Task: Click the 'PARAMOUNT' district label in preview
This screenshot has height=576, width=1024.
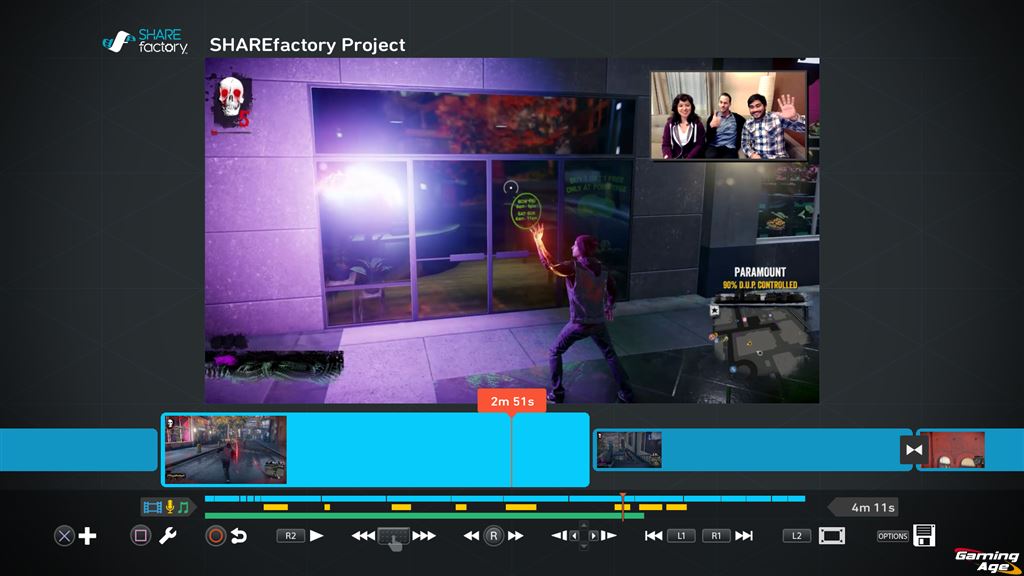Action: 760,272
